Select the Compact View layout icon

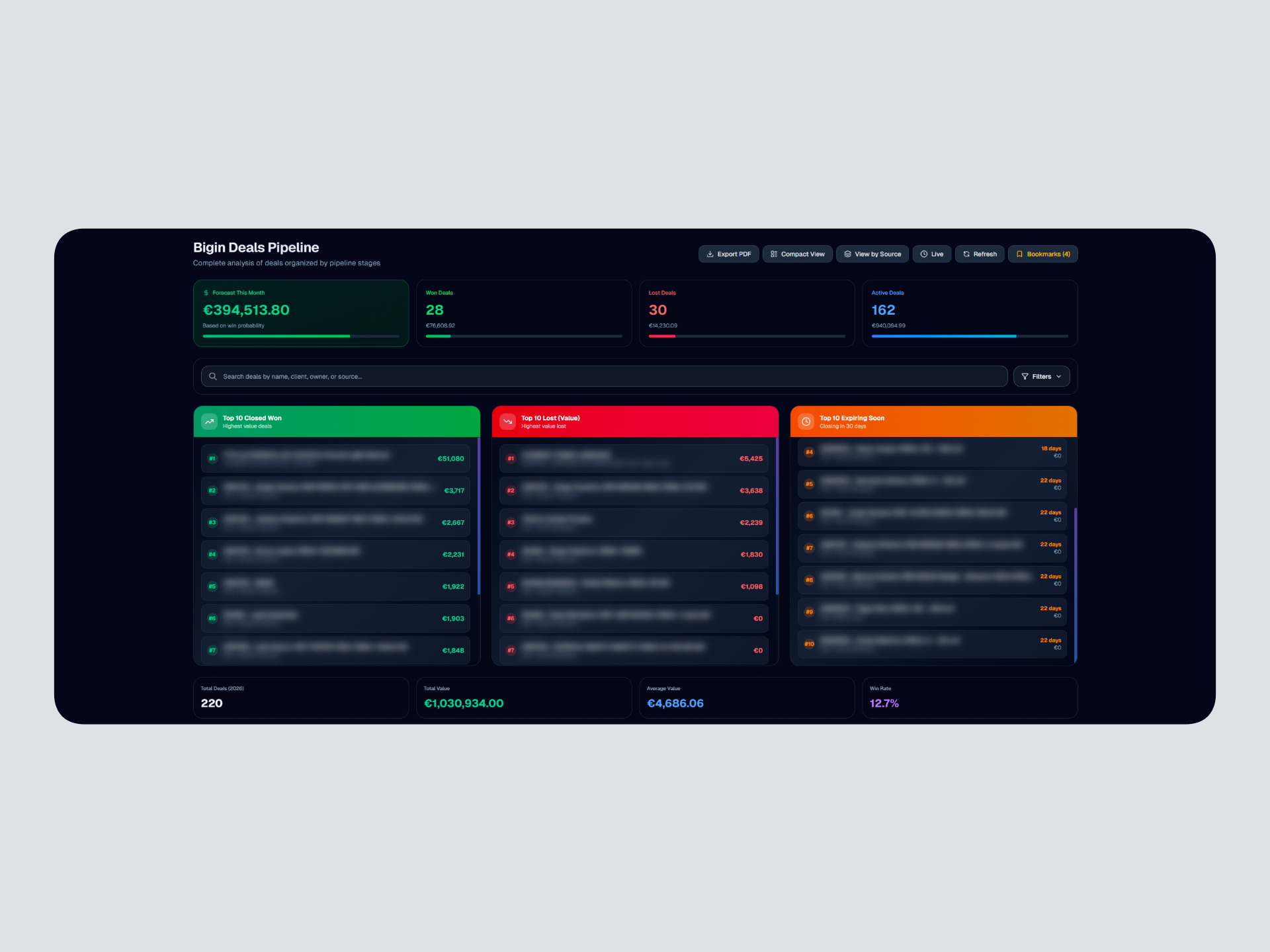pos(774,254)
